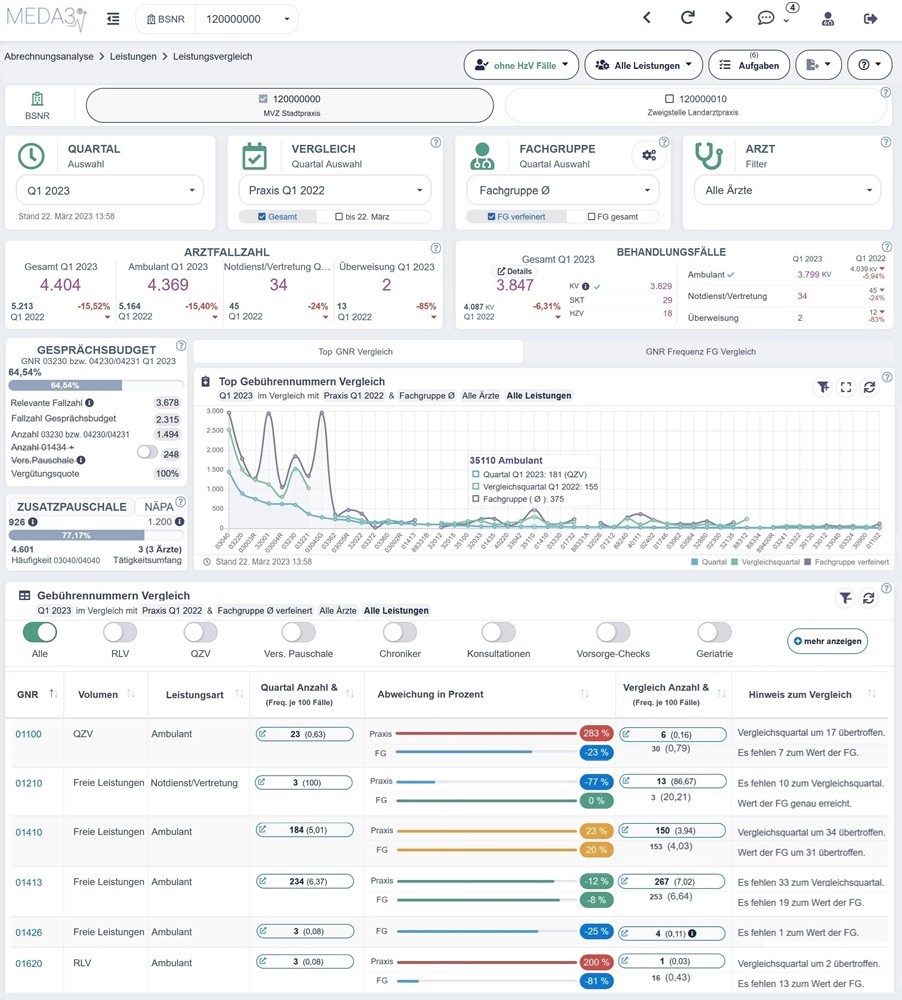Open the chat messages icon
Image resolution: width=902 pixels, height=1000 pixels.
click(x=765, y=18)
